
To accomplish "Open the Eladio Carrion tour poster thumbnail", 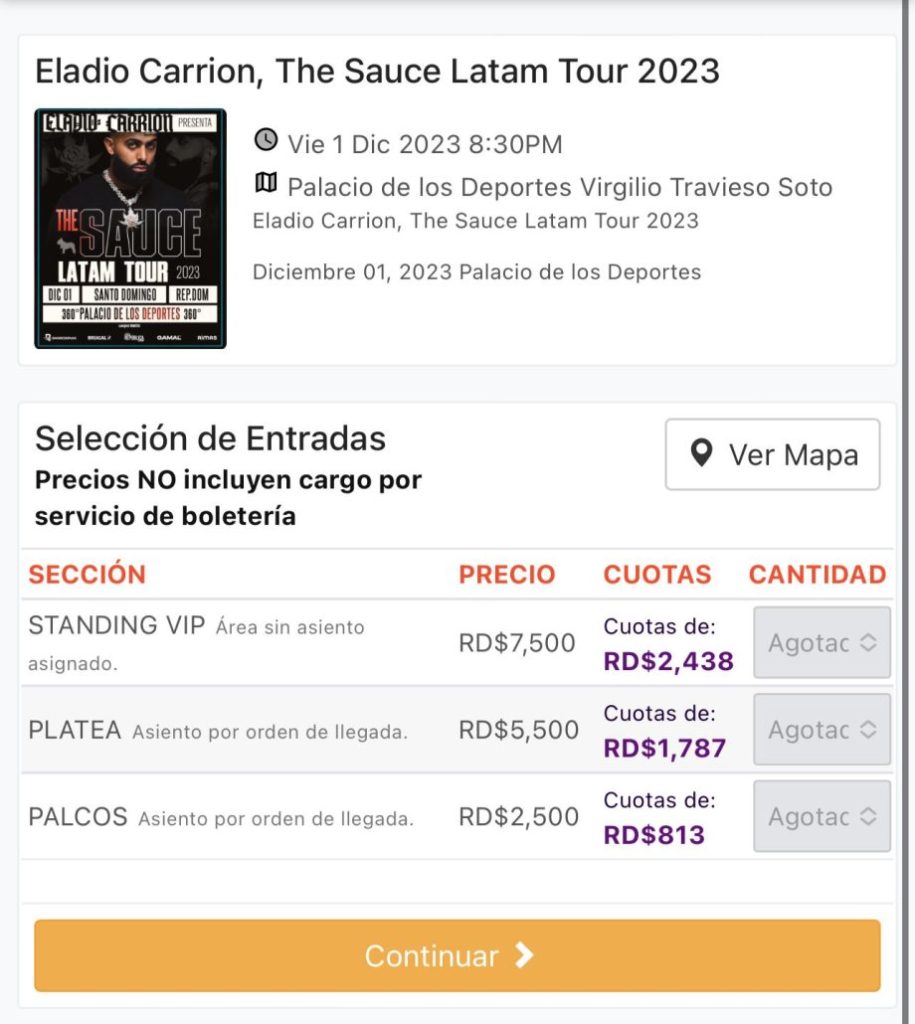I will [x=131, y=229].
